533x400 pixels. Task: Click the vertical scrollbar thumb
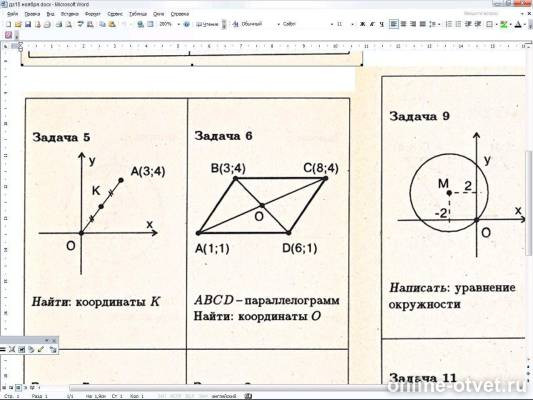pos(529,202)
